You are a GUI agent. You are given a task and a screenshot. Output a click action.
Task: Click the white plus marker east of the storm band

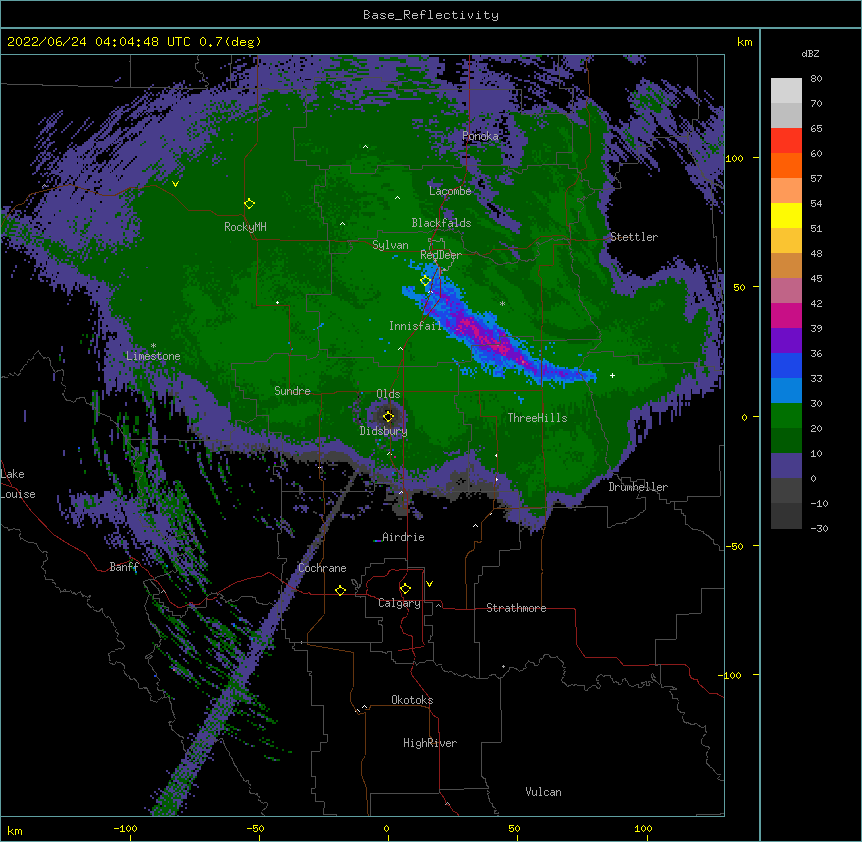pos(612,375)
